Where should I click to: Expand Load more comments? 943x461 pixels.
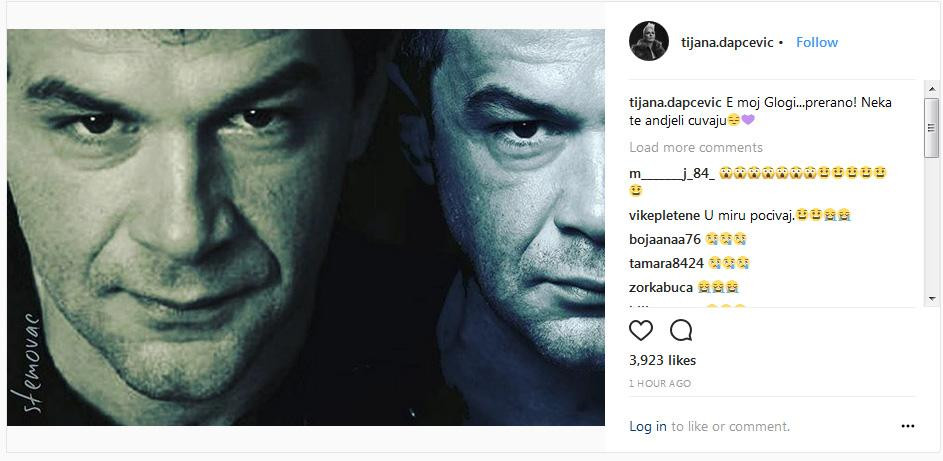pos(695,147)
